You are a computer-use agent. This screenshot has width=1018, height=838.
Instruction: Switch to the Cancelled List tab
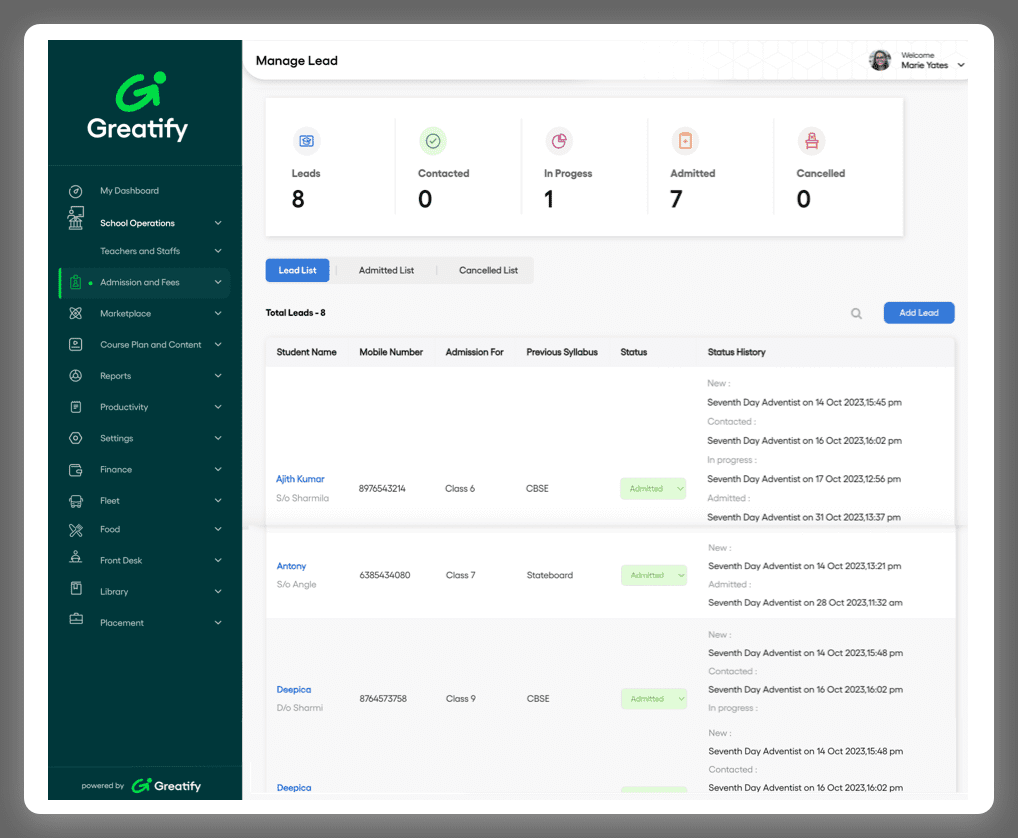(x=488, y=271)
